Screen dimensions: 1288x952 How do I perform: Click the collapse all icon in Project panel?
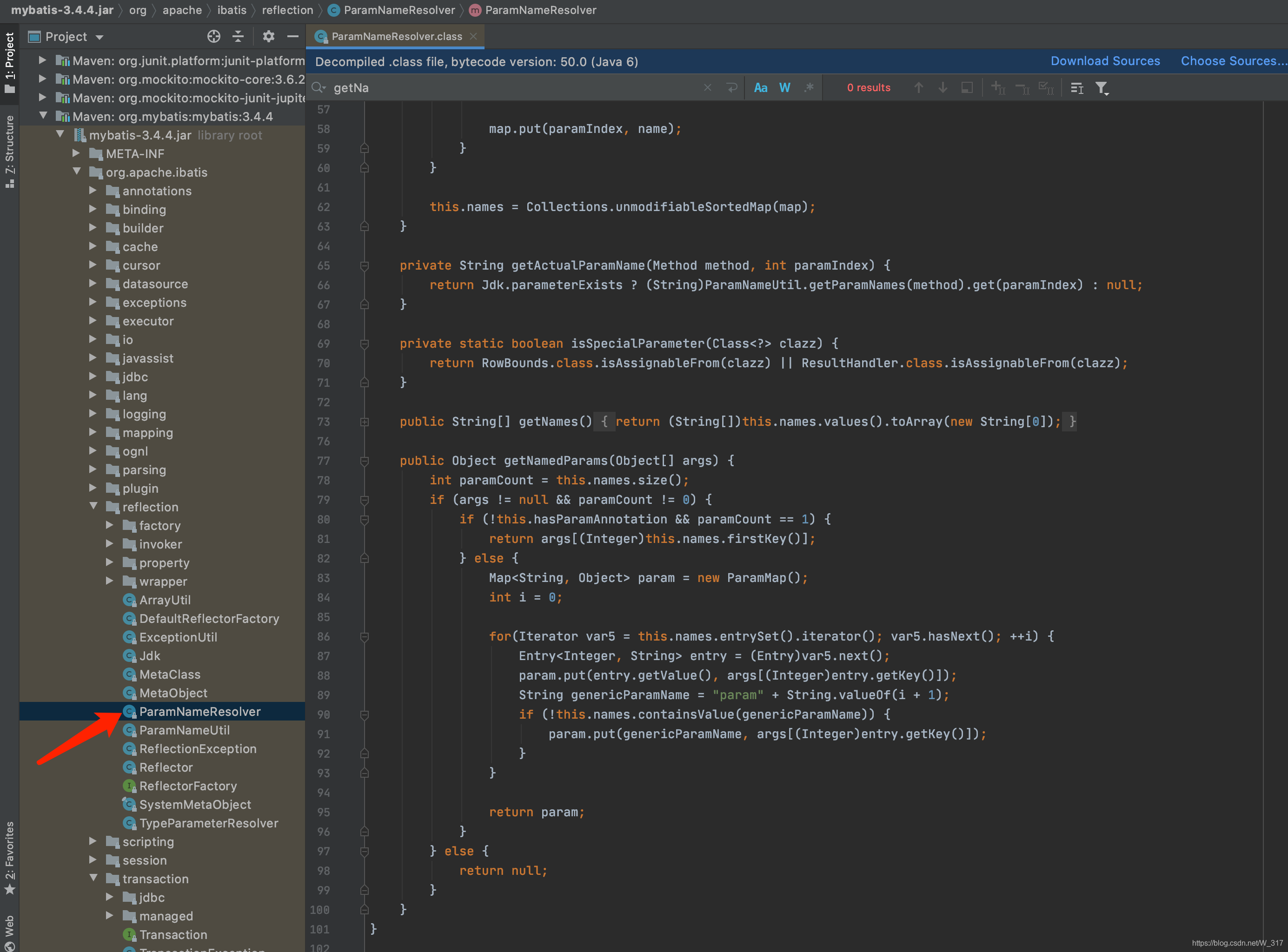(238, 37)
